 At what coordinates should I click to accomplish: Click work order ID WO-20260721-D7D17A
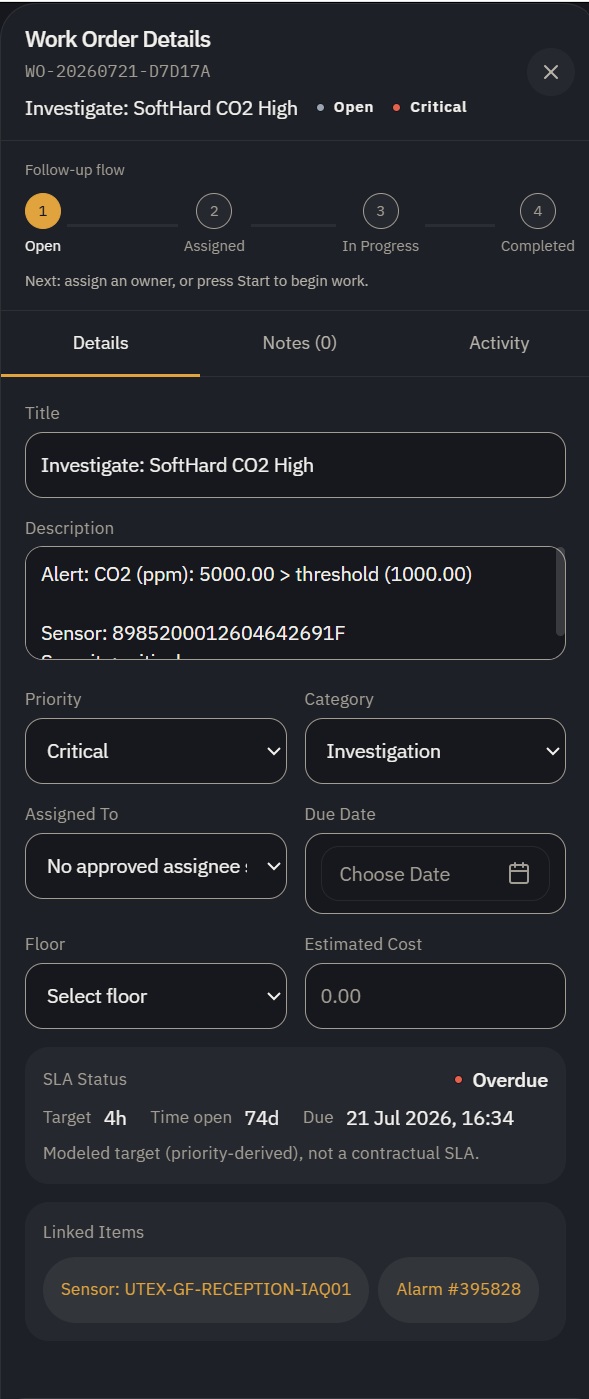pyautogui.click(x=118, y=72)
